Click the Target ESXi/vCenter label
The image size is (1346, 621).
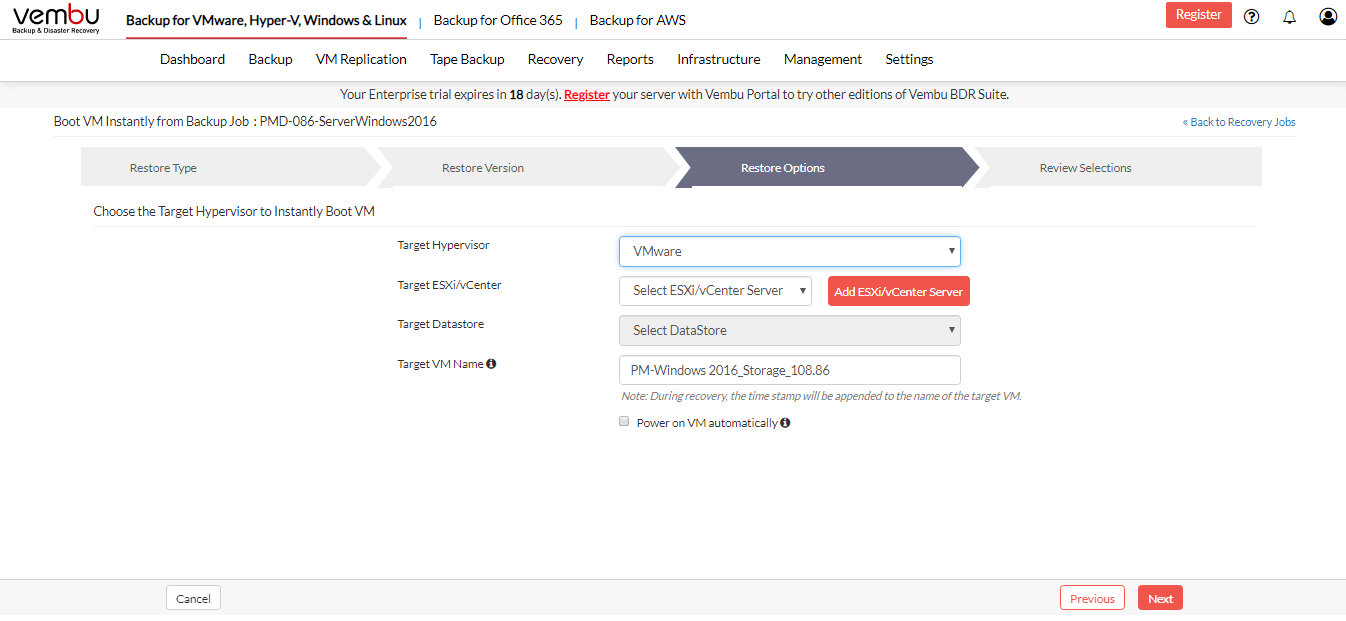(449, 285)
